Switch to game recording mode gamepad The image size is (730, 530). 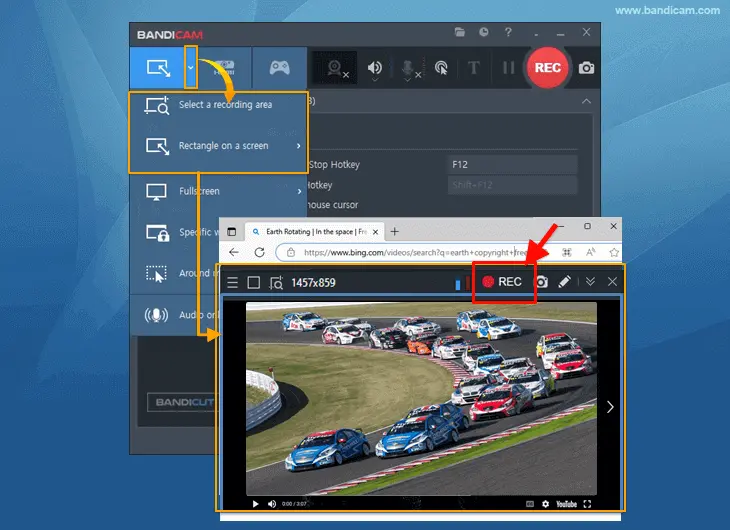click(279, 68)
